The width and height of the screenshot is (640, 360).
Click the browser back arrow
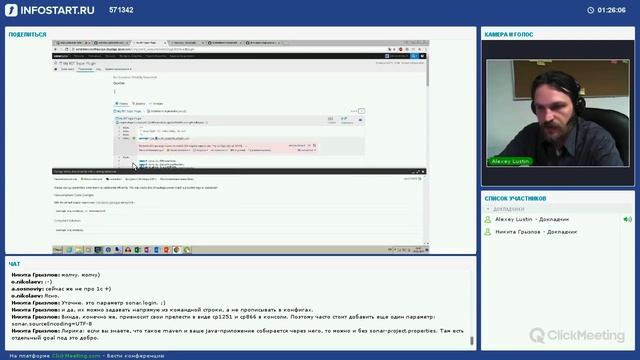tap(56, 49)
